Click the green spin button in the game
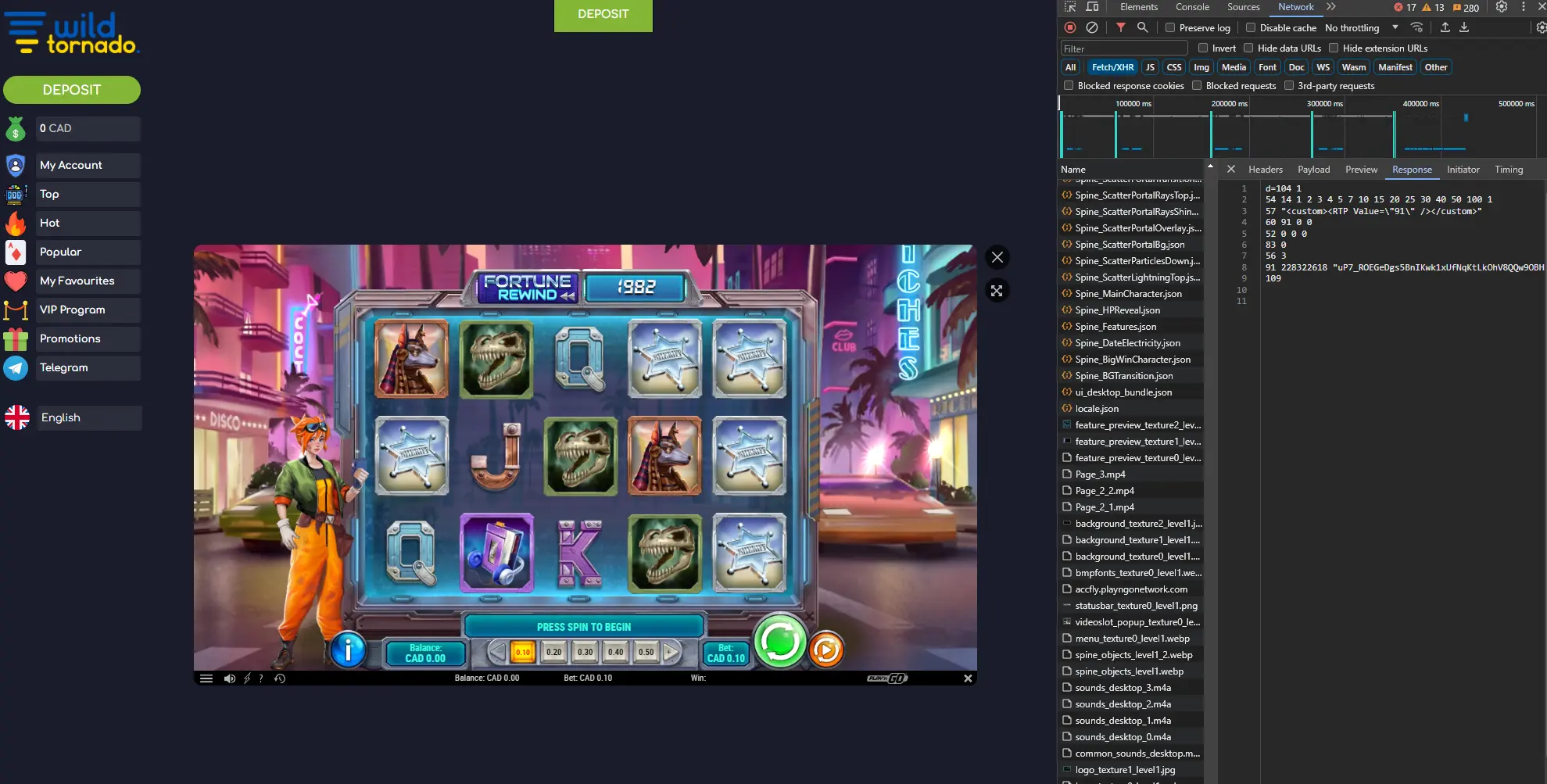1547x784 pixels. tap(779, 642)
